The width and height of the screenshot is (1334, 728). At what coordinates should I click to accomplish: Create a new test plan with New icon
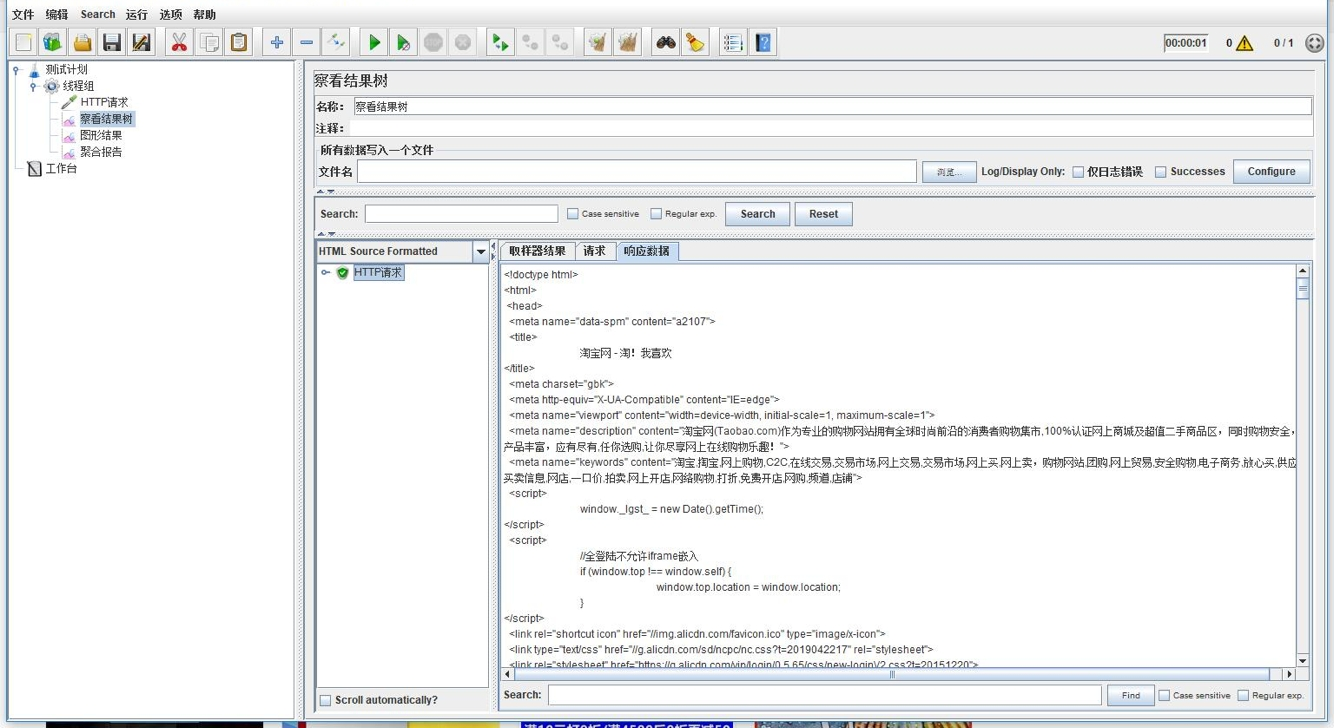coord(23,42)
